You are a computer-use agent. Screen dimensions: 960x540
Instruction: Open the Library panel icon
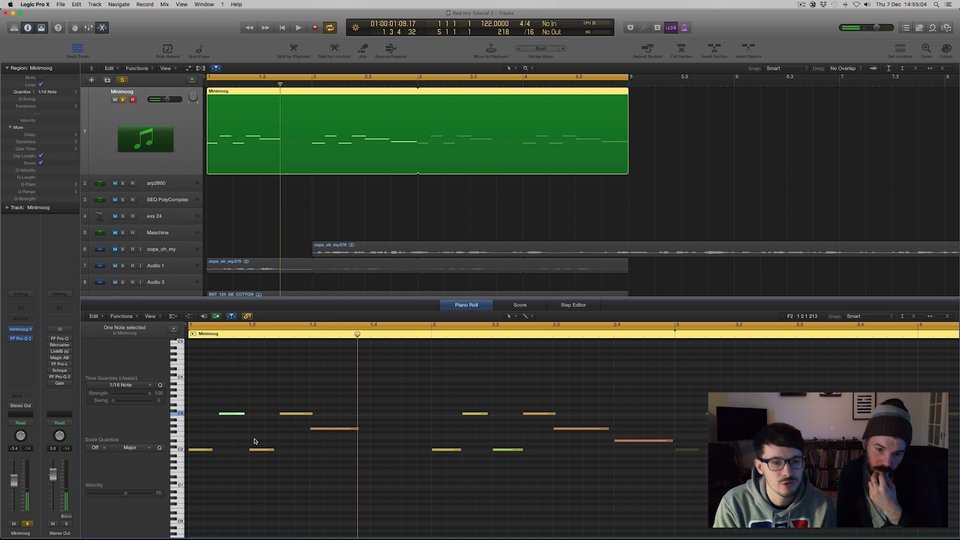point(13,28)
